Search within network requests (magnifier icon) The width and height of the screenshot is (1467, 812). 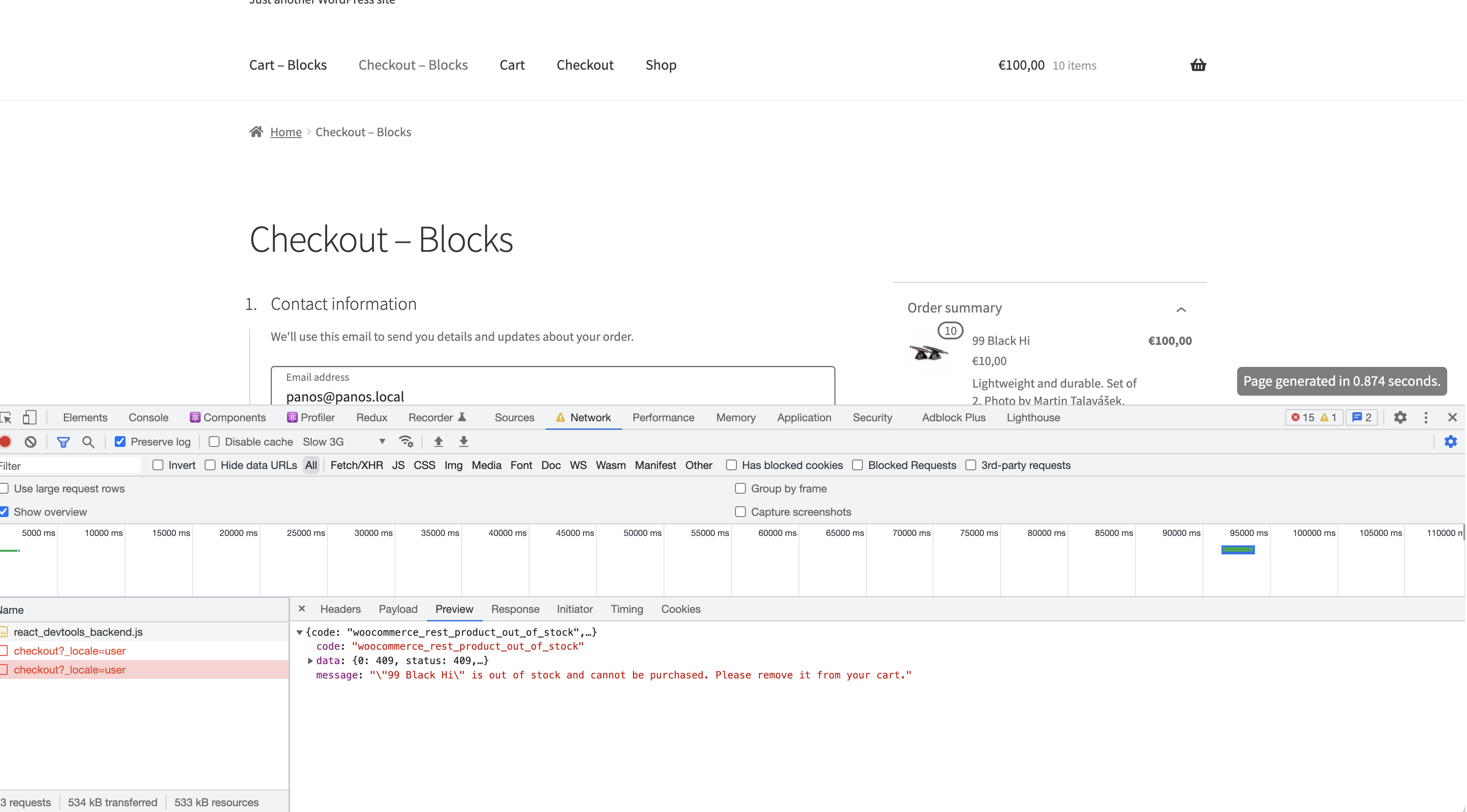88,441
